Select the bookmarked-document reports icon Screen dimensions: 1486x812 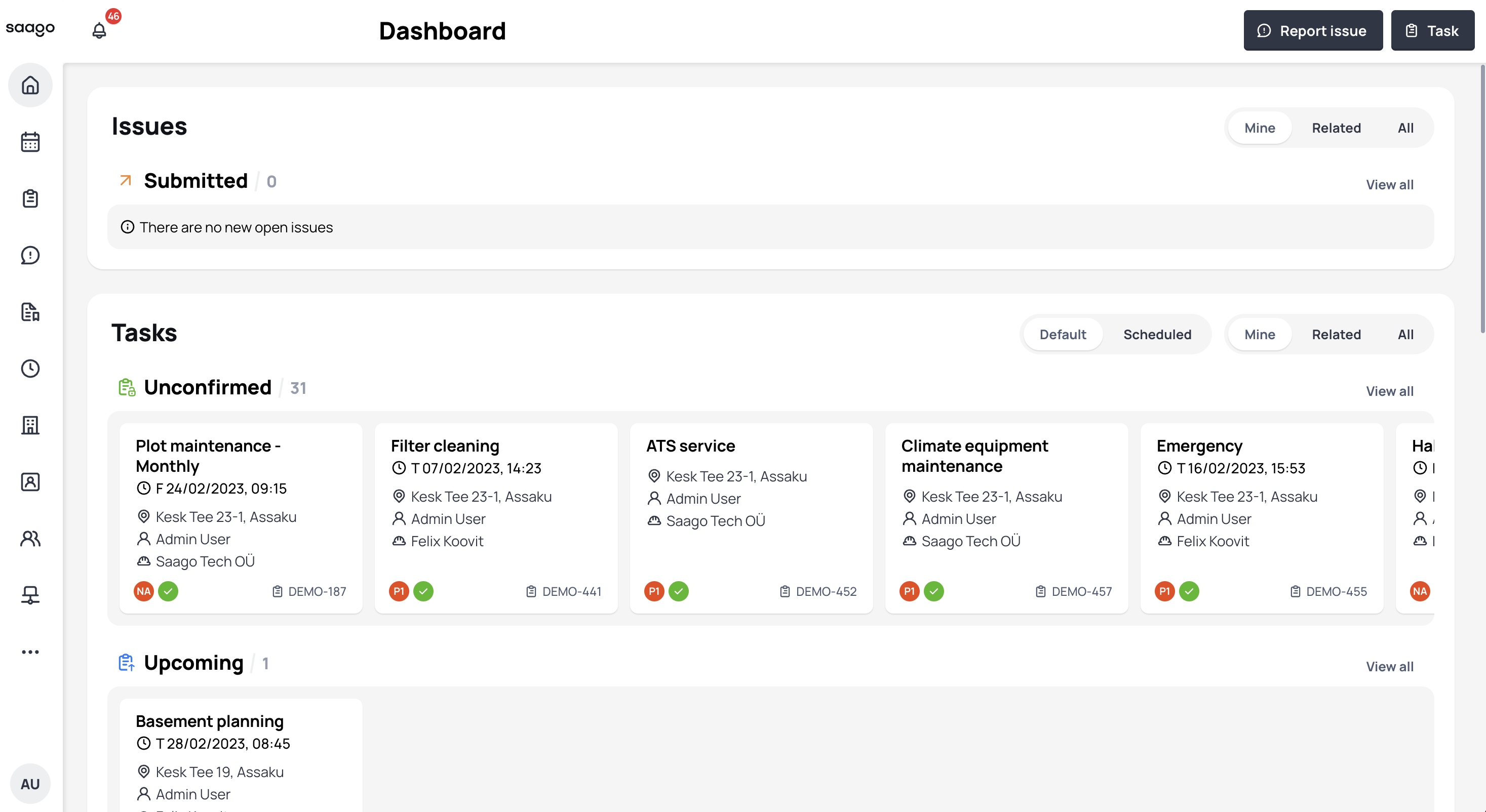coord(30,312)
